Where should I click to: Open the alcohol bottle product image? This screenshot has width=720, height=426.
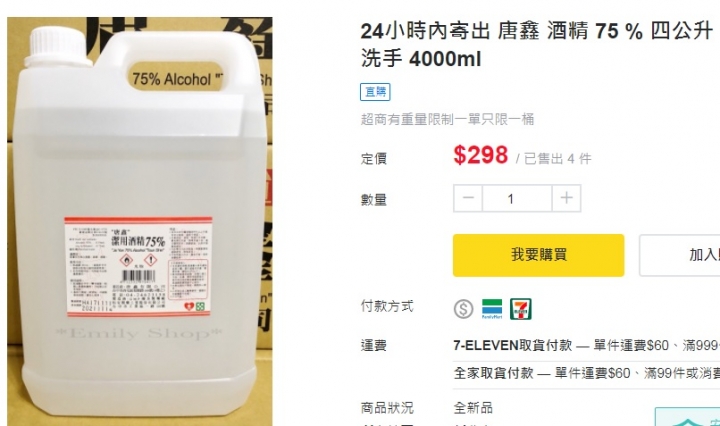pyautogui.click(x=140, y=221)
